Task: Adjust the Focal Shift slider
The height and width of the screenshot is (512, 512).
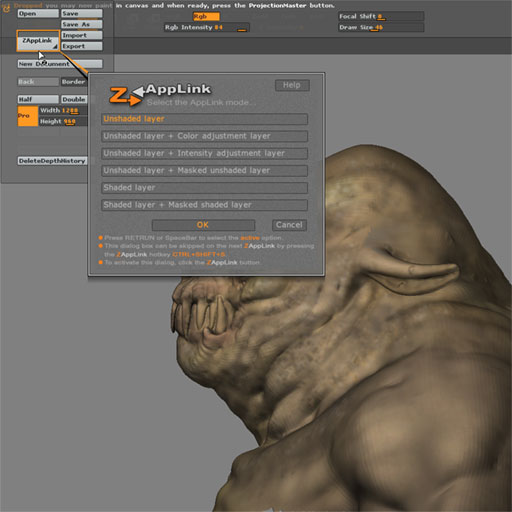Action: pyautogui.click(x=381, y=16)
